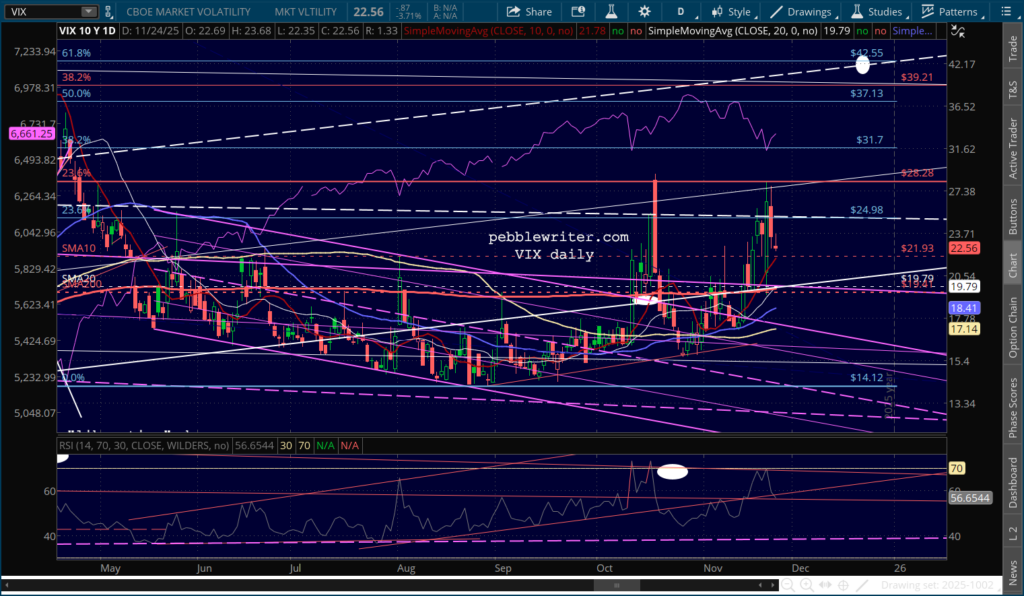Click the far-left scrollbar arrow
The image size is (1024, 596).
pos(7,585)
